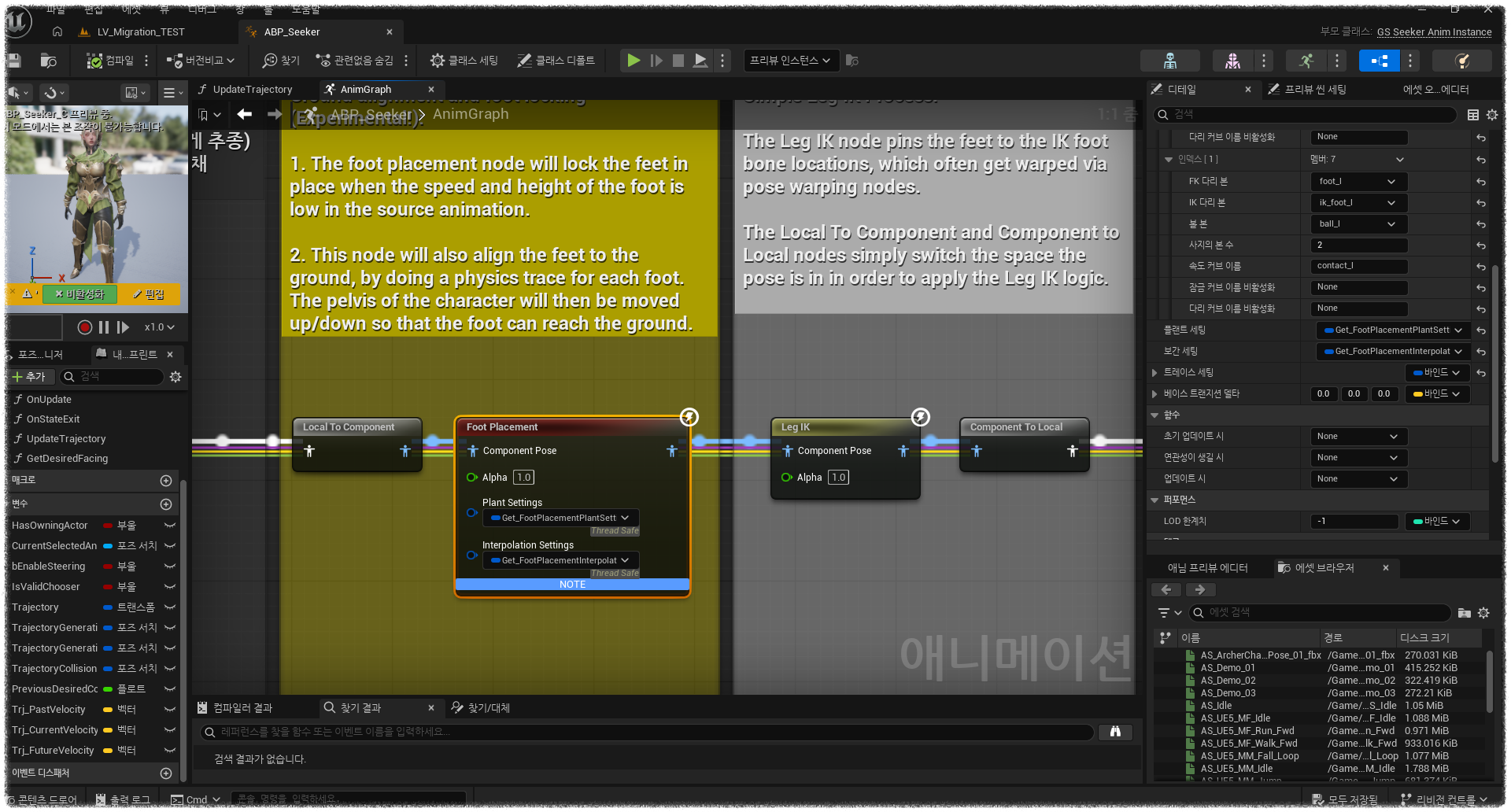
Task: Toggle visibility eye for bEnableSteering variable
Action: click(x=169, y=567)
